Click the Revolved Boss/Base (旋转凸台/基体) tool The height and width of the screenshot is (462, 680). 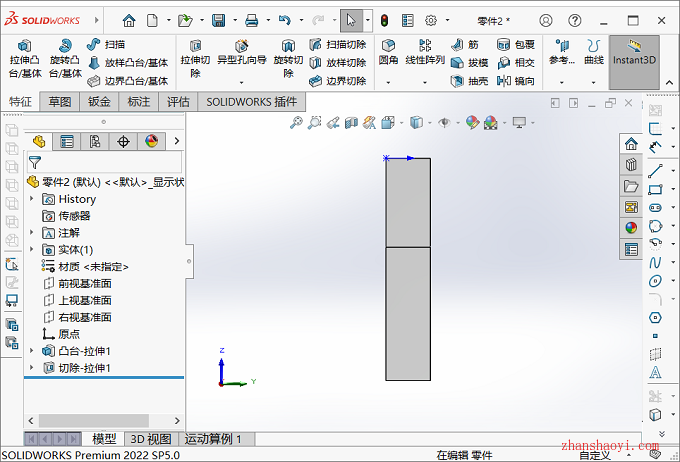coord(65,59)
